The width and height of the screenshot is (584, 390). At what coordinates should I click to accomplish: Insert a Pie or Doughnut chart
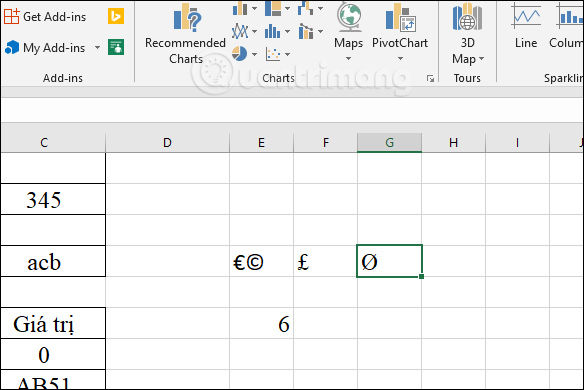pyautogui.click(x=239, y=54)
